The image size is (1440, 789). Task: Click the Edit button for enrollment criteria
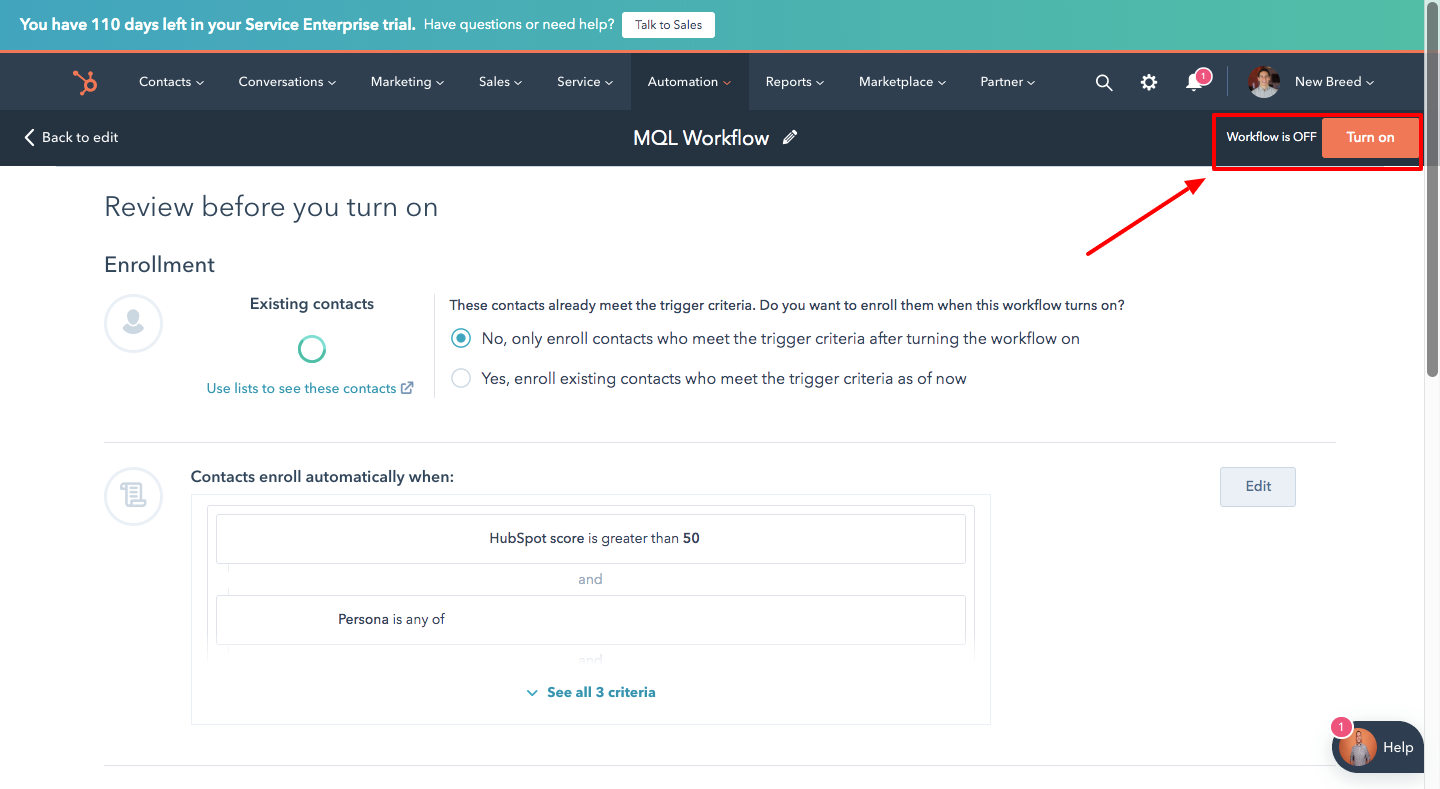point(1257,487)
